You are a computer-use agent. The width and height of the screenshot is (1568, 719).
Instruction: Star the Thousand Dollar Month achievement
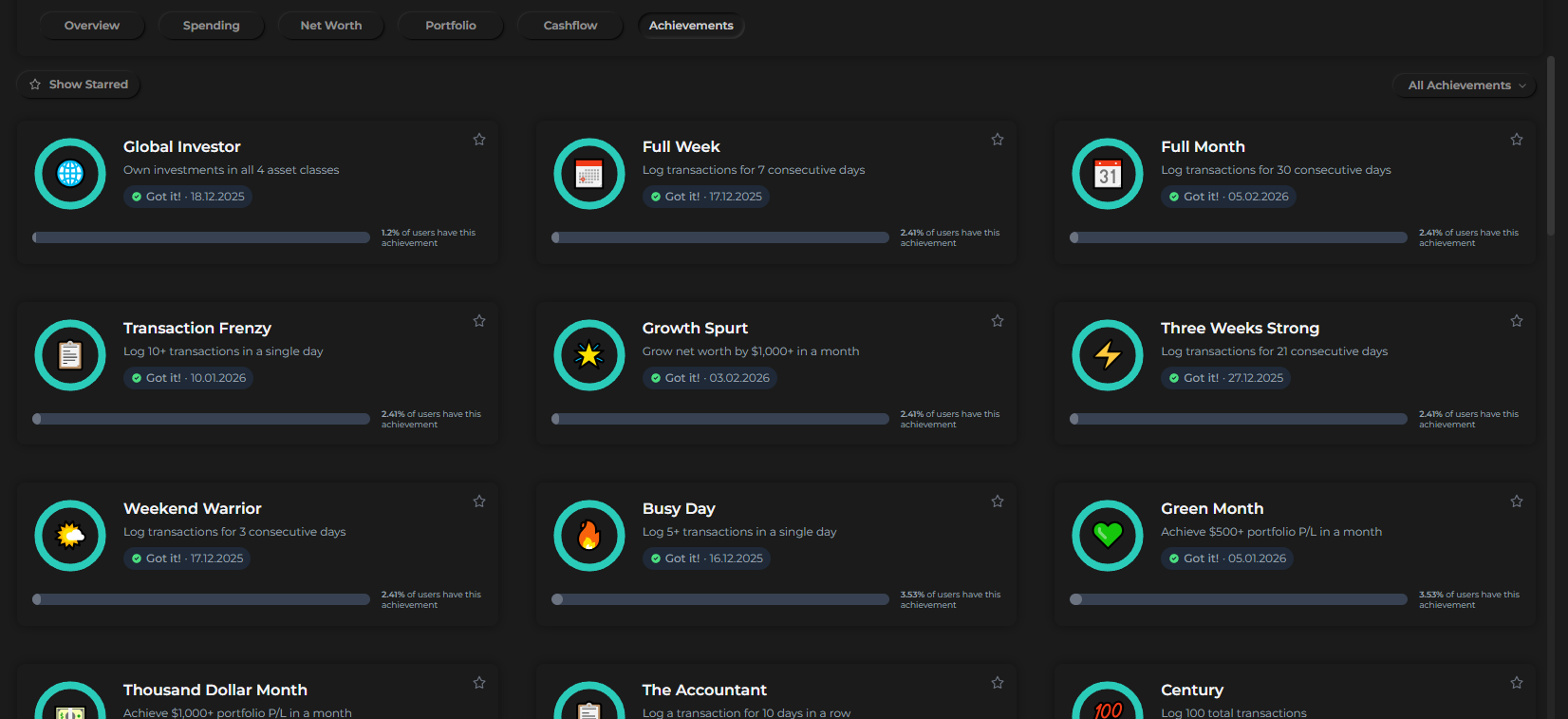pyautogui.click(x=479, y=683)
